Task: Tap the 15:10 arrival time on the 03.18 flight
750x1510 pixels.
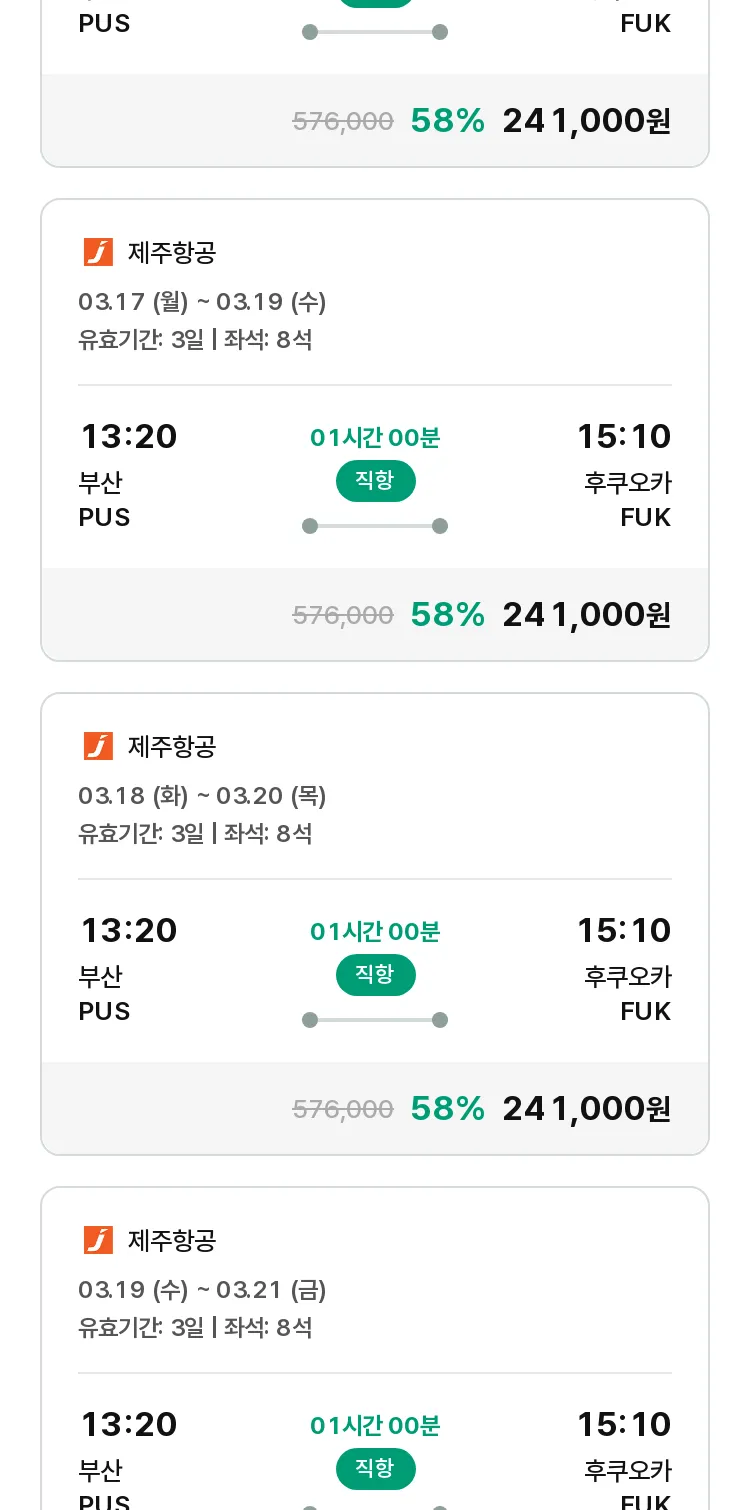Action: click(x=624, y=931)
